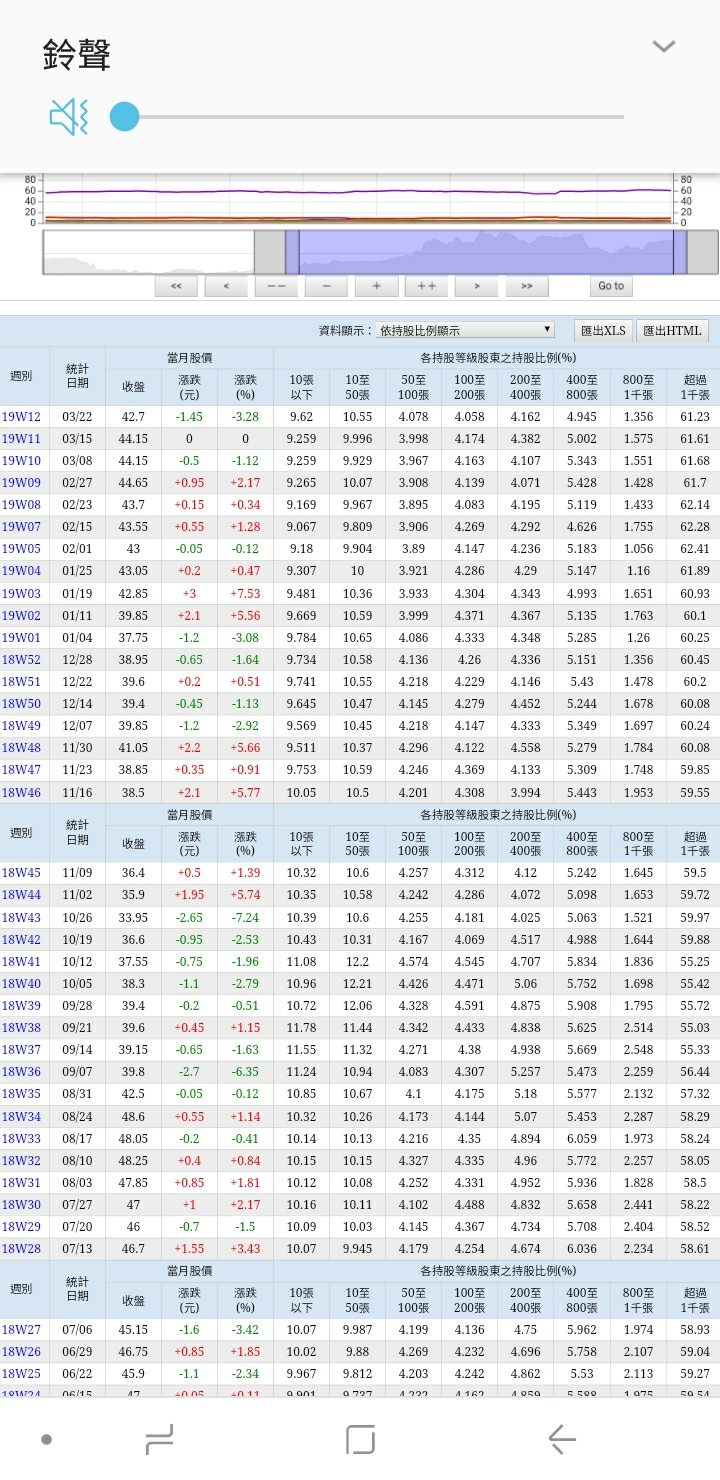This screenshot has height=1480, width=720.
Task: Expand volume panel with chevron arrow
Action: pyautogui.click(x=664, y=46)
